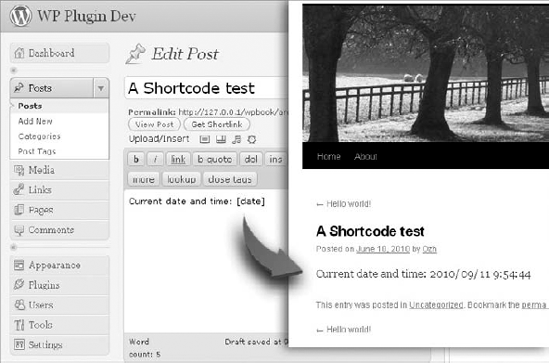Click the upper Hello world! previous link
Screen dimensions: 549x363
tap(343, 204)
